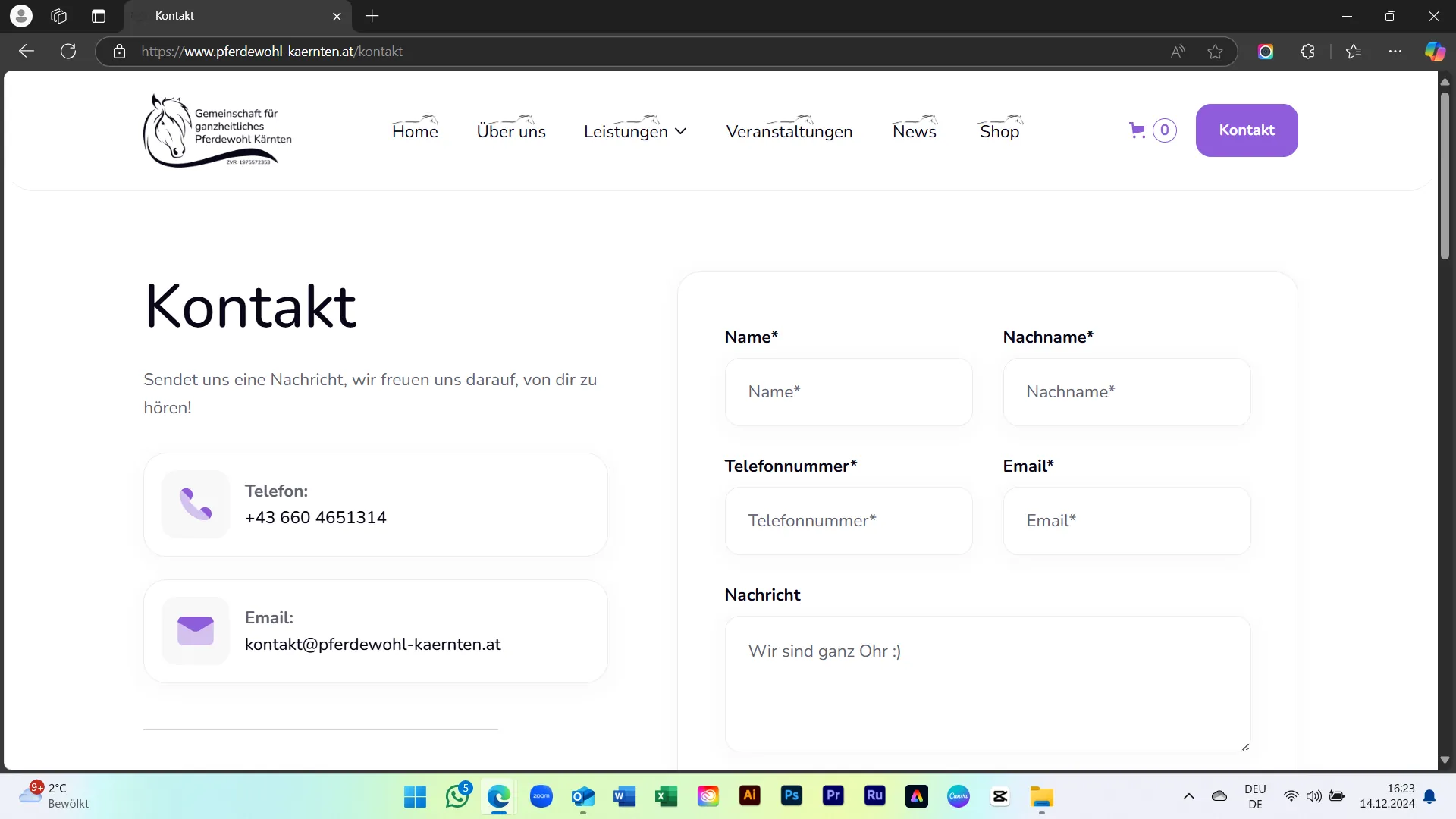This screenshot has width=1456, height=819.
Task: Open the Windows Start menu
Action: pos(415,796)
